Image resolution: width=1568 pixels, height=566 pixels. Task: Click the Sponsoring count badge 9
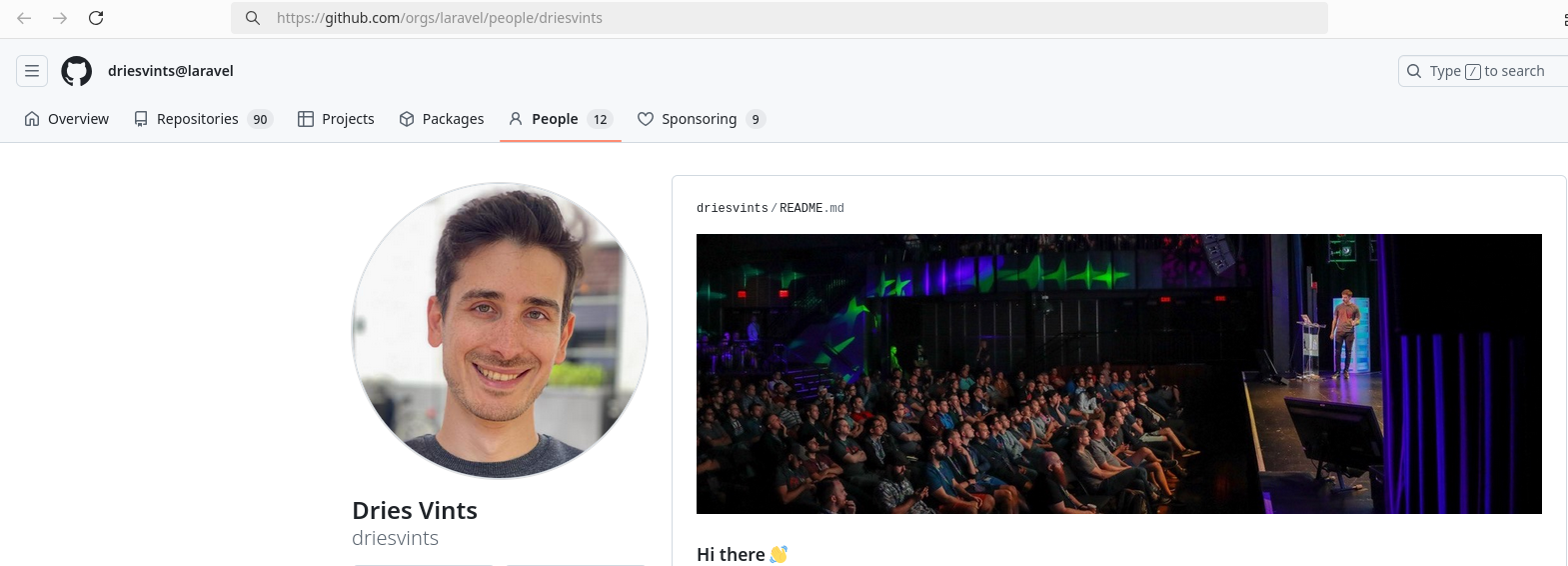point(756,119)
